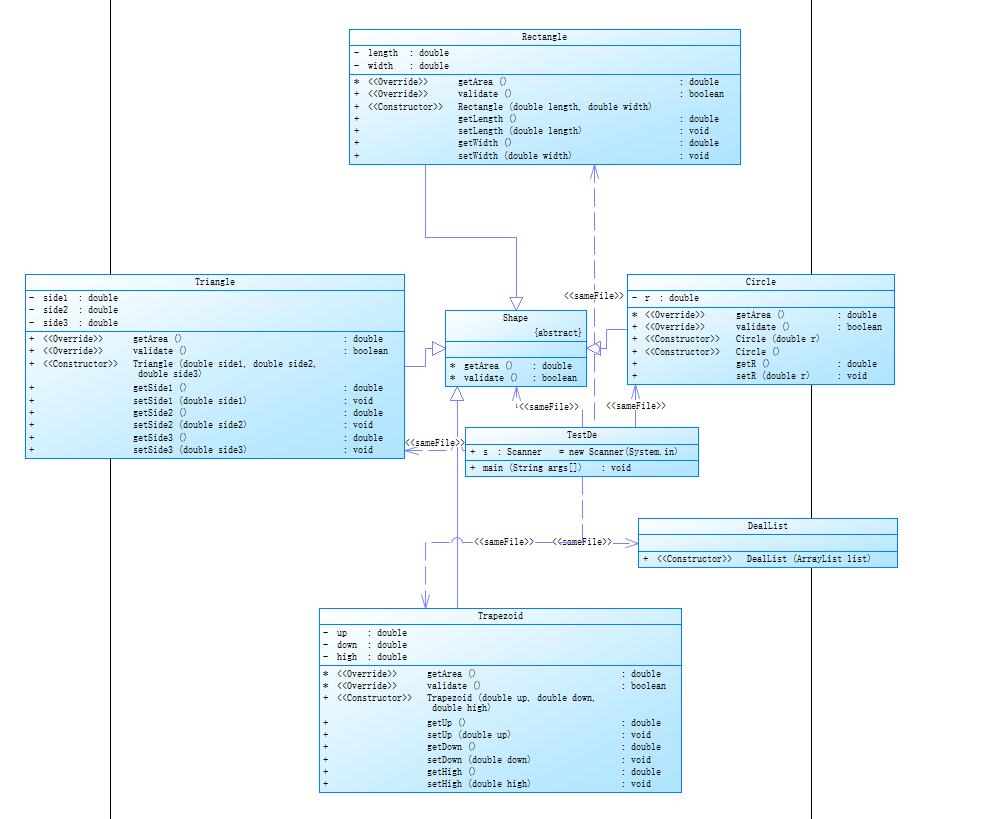Click the Rectangle length attribute
The height and width of the screenshot is (819, 997).
(402, 53)
